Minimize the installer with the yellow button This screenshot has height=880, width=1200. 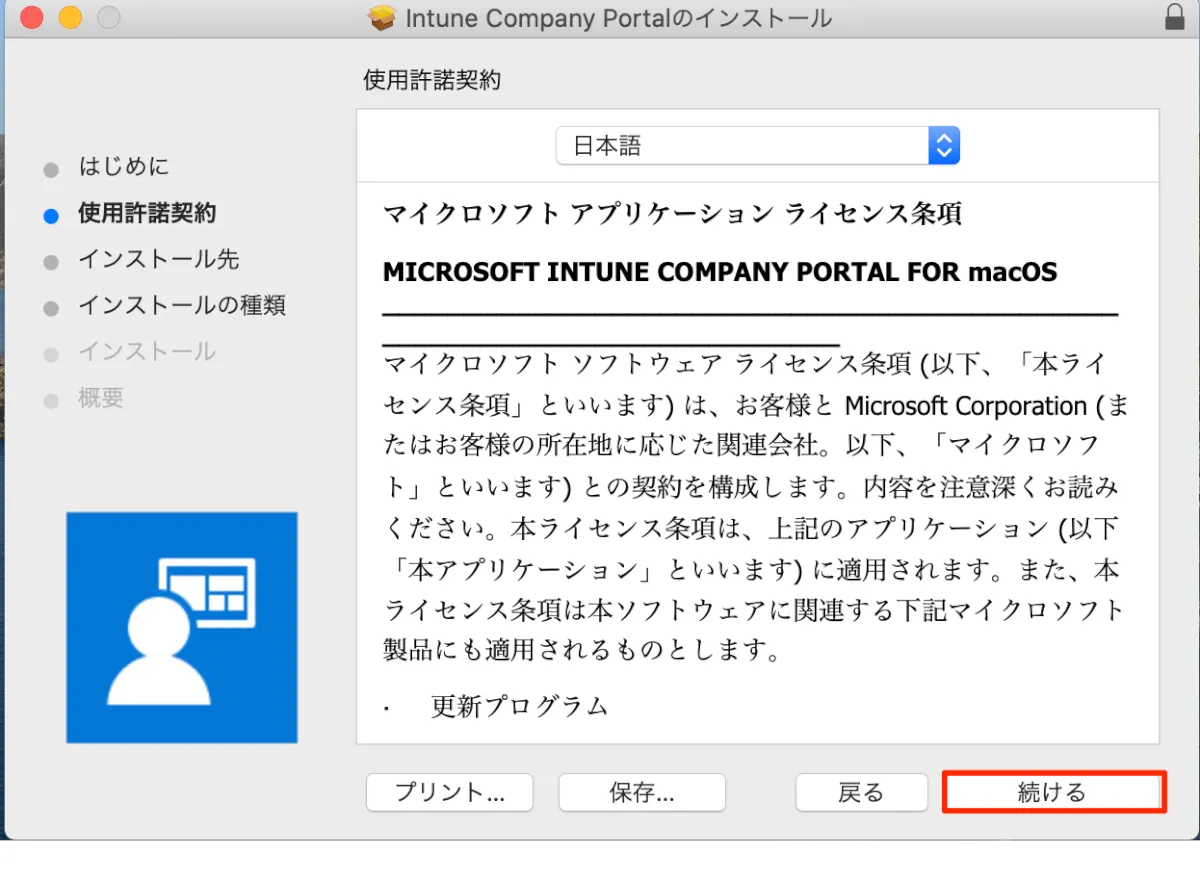(x=69, y=17)
